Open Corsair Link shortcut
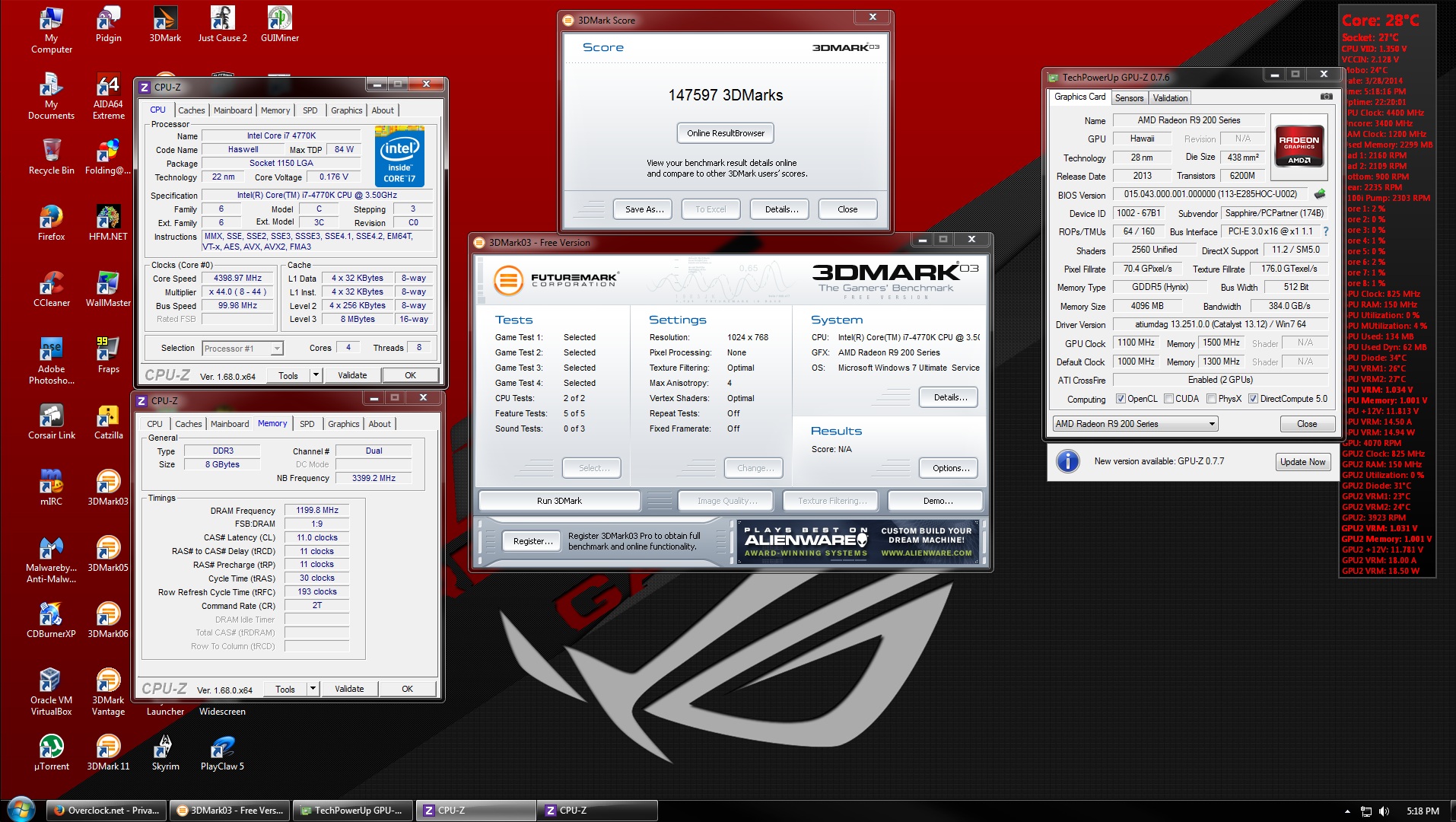This screenshot has width=1456, height=822. point(52,422)
